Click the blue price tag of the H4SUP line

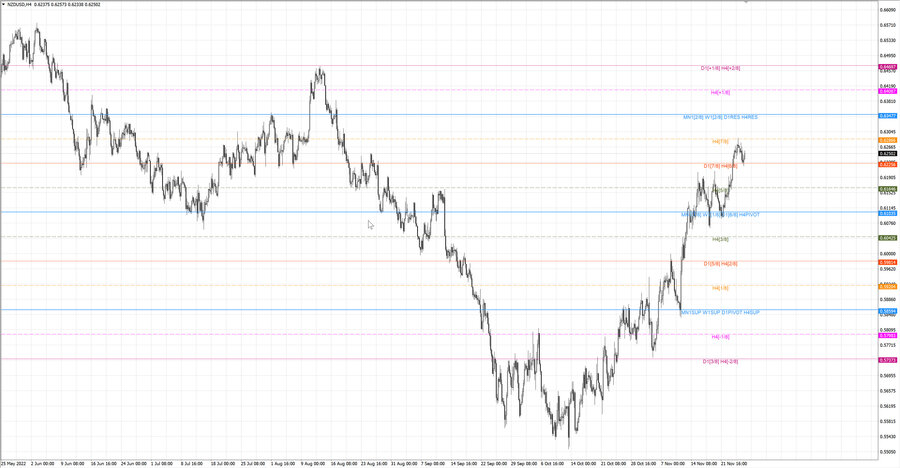pos(888,311)
